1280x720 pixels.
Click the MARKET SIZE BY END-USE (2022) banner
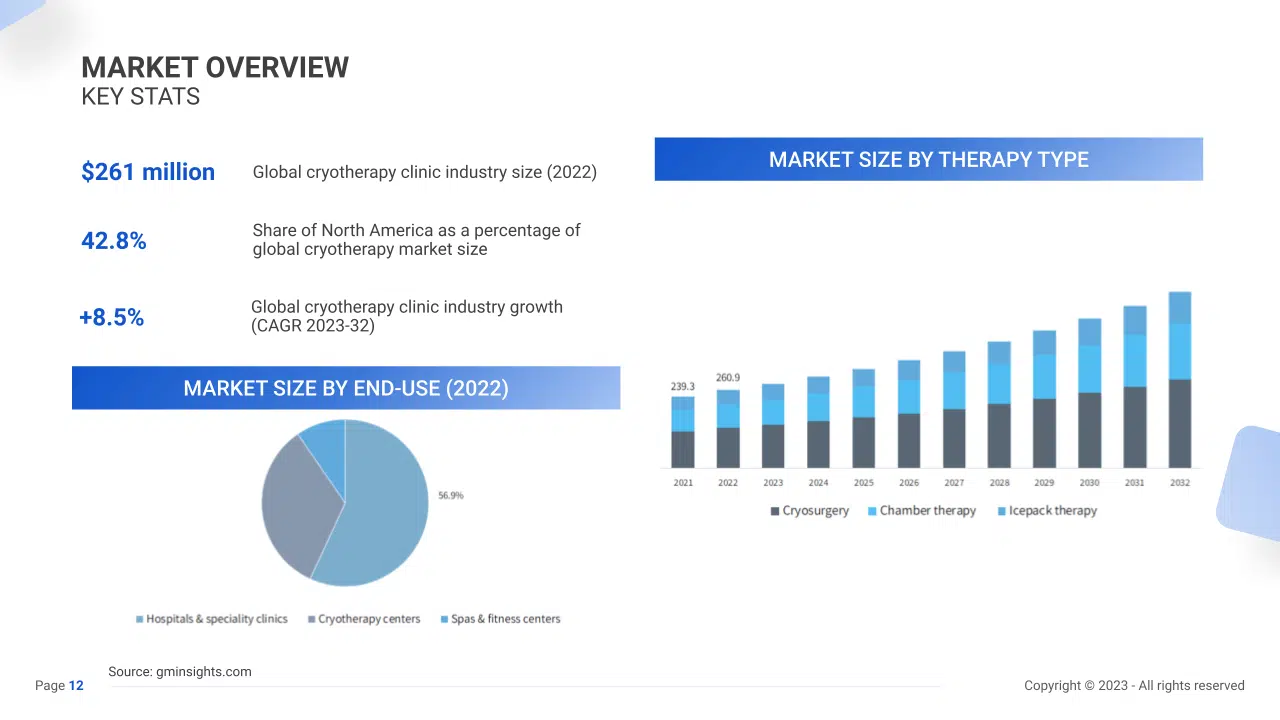point(346,388)
